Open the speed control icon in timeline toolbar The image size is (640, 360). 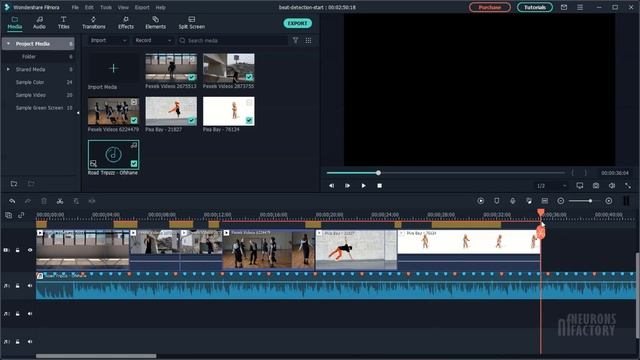92,201
